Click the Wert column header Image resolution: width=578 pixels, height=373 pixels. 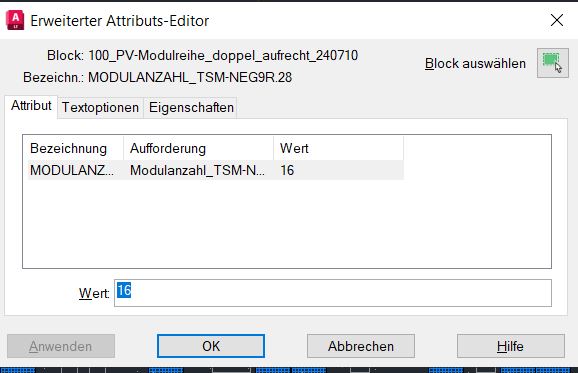coord(338,148)
